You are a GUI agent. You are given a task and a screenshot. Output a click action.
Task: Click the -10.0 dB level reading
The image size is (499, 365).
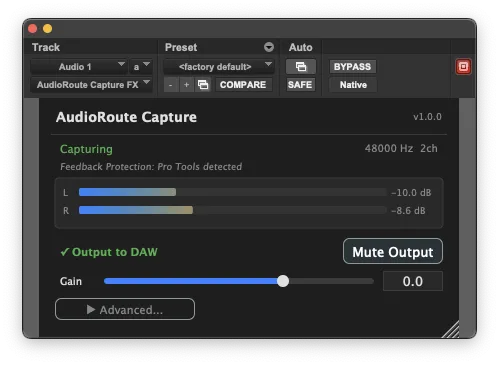pos(411,192)
